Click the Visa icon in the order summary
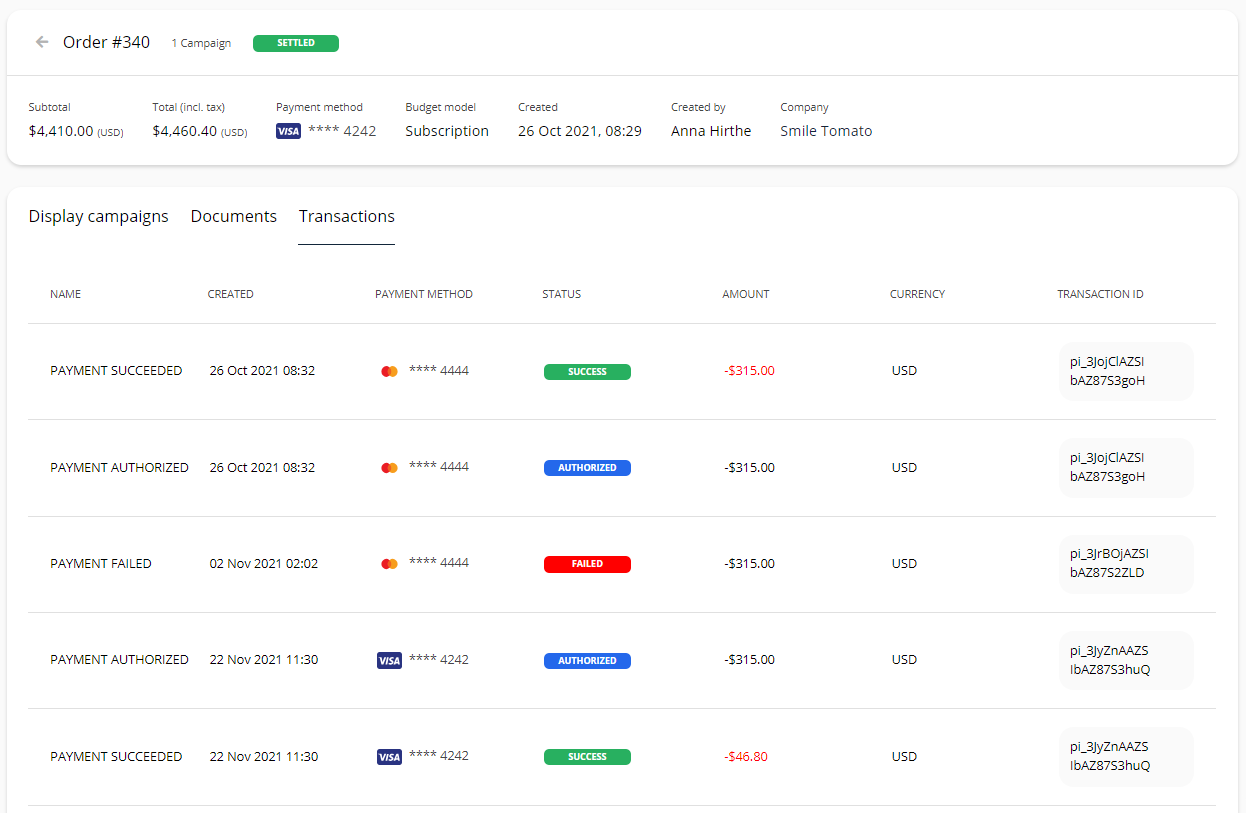 coord(288,131)
